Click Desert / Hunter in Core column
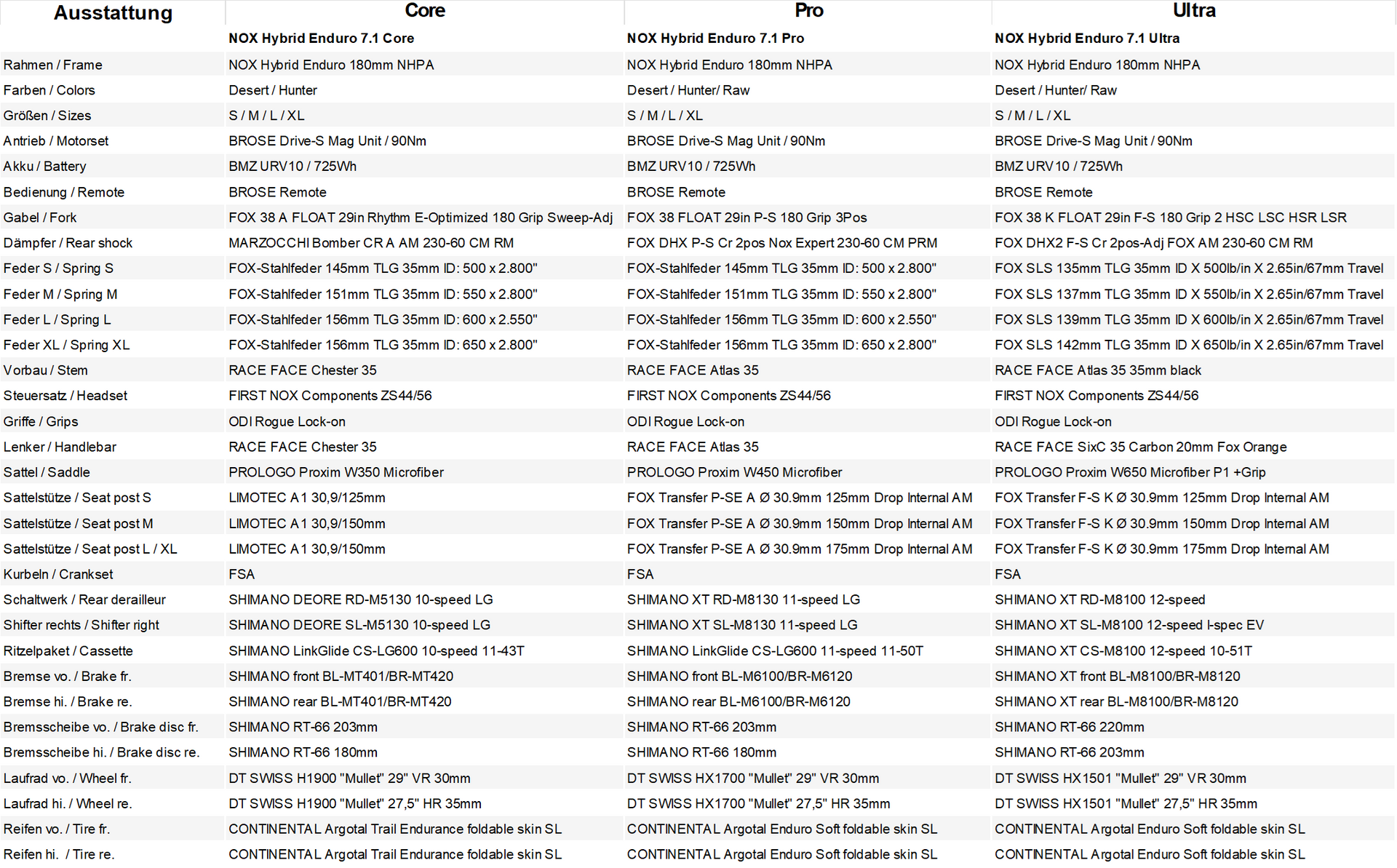Screen dimensions: 1397x868 [273, 90]
